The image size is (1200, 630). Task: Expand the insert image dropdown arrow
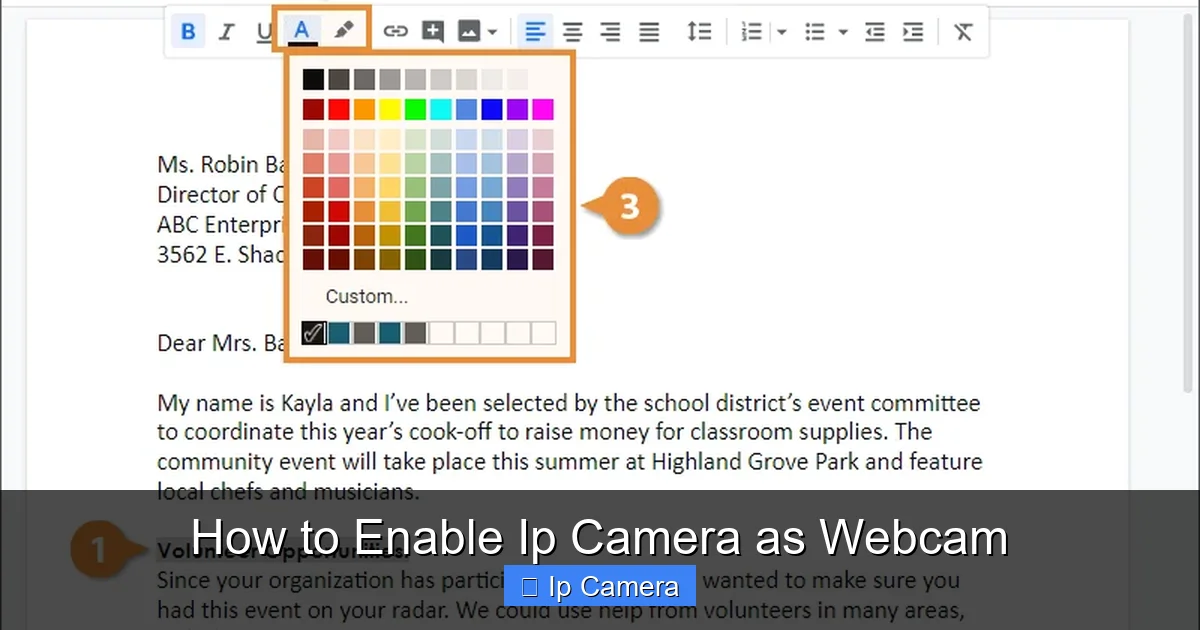coord(492,32)
